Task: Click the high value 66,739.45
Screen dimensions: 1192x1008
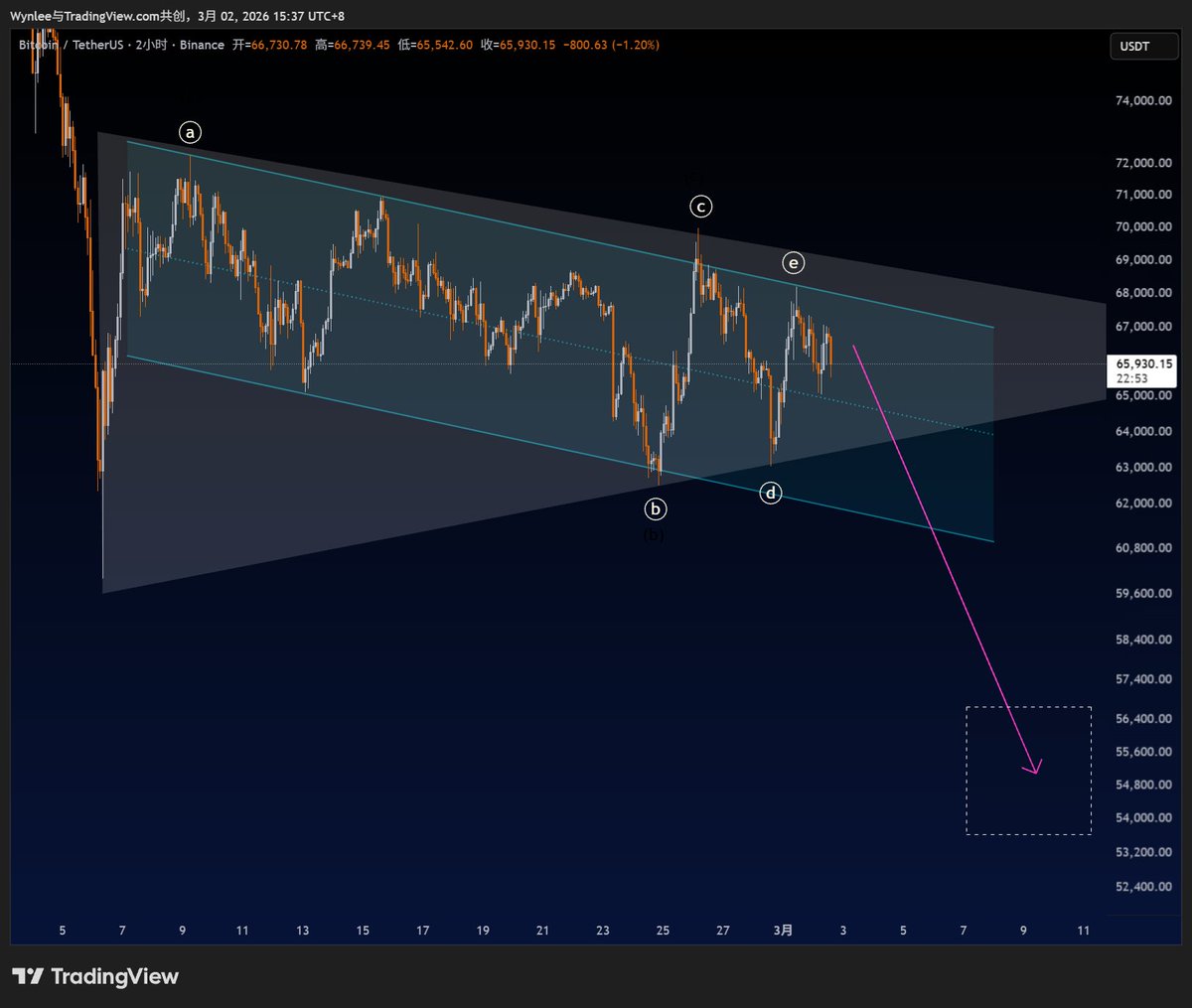Action: 362,45
